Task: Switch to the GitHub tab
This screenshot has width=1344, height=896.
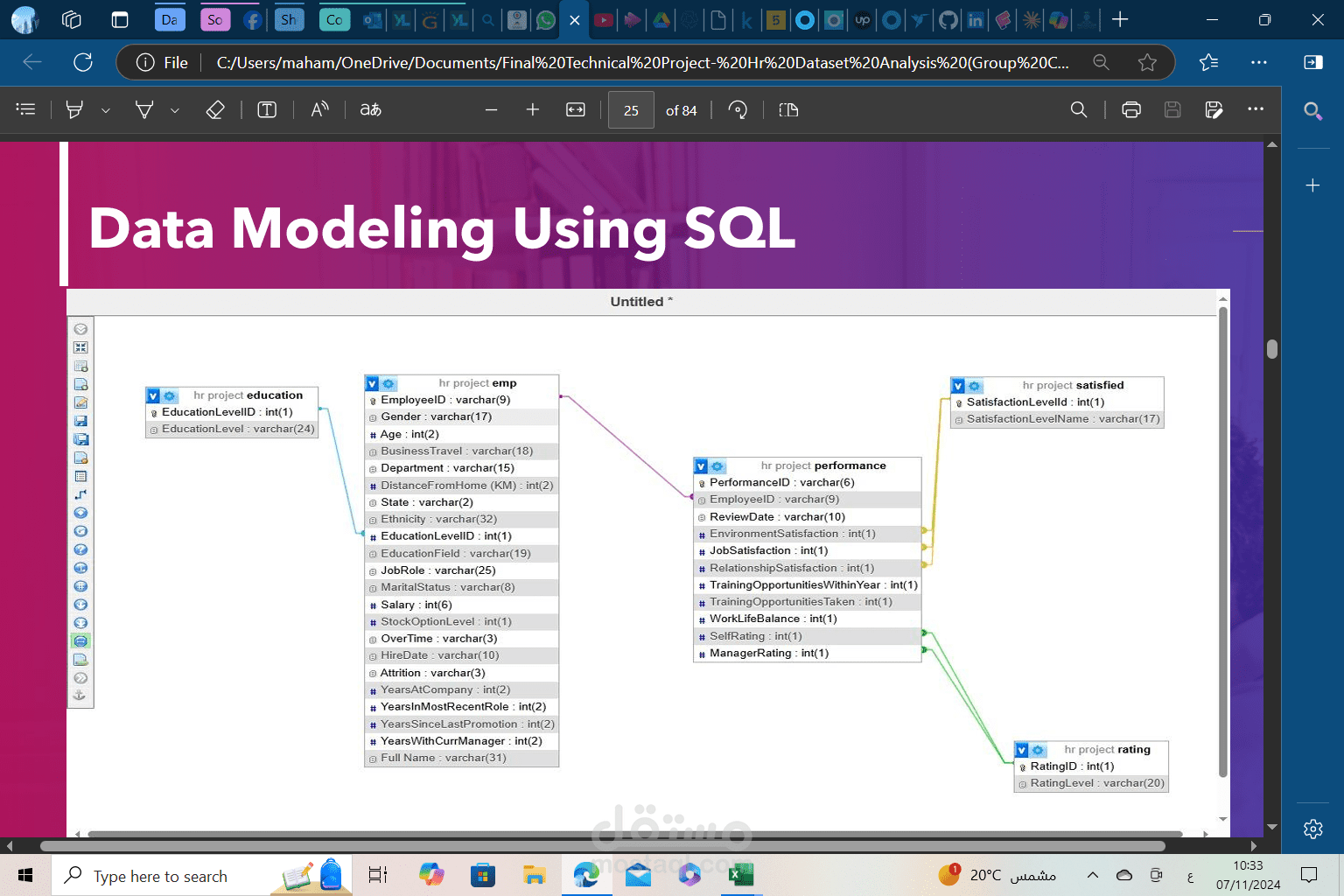Action: point(948,19)
